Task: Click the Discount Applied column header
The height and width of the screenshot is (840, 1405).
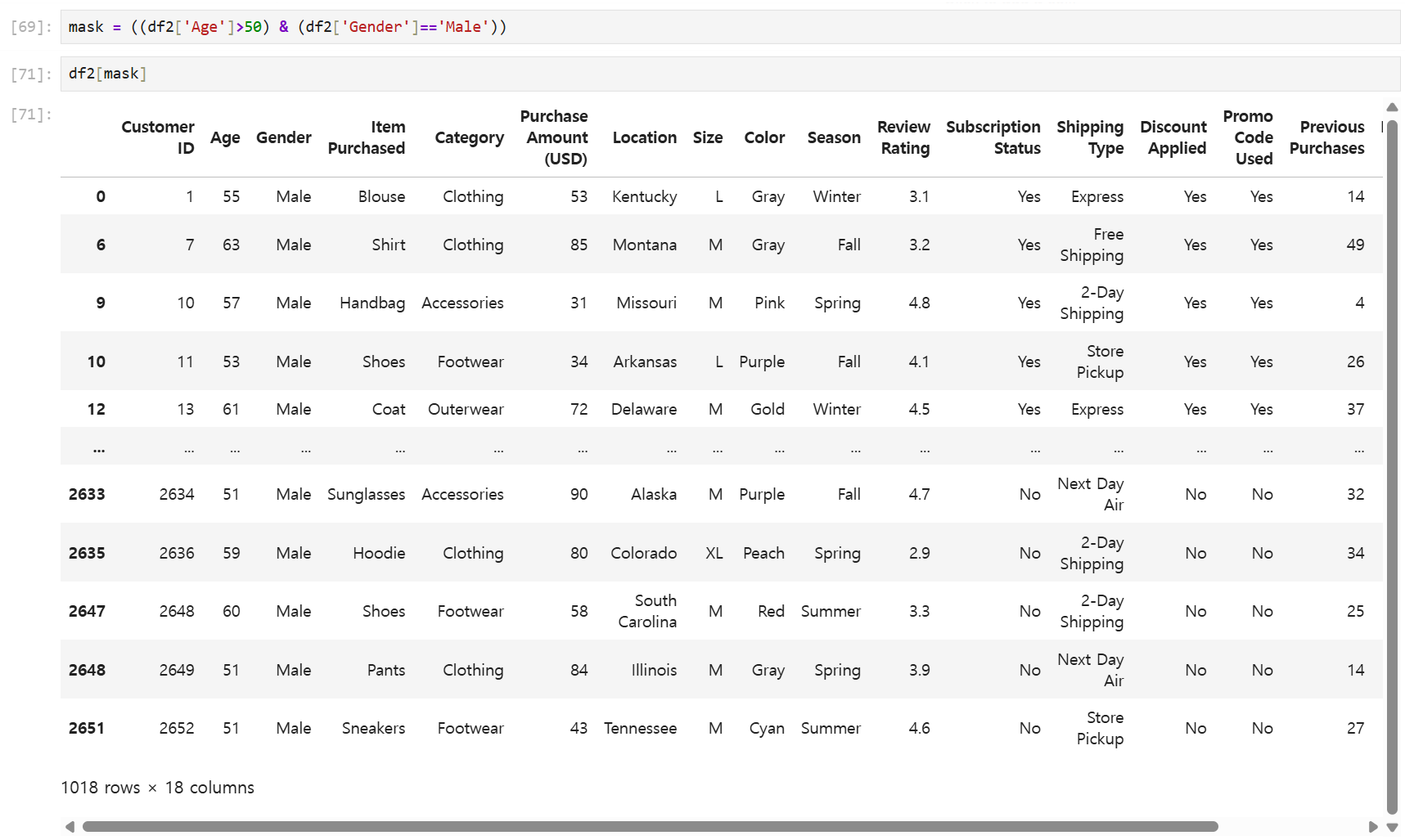Action: (1173, 137)
